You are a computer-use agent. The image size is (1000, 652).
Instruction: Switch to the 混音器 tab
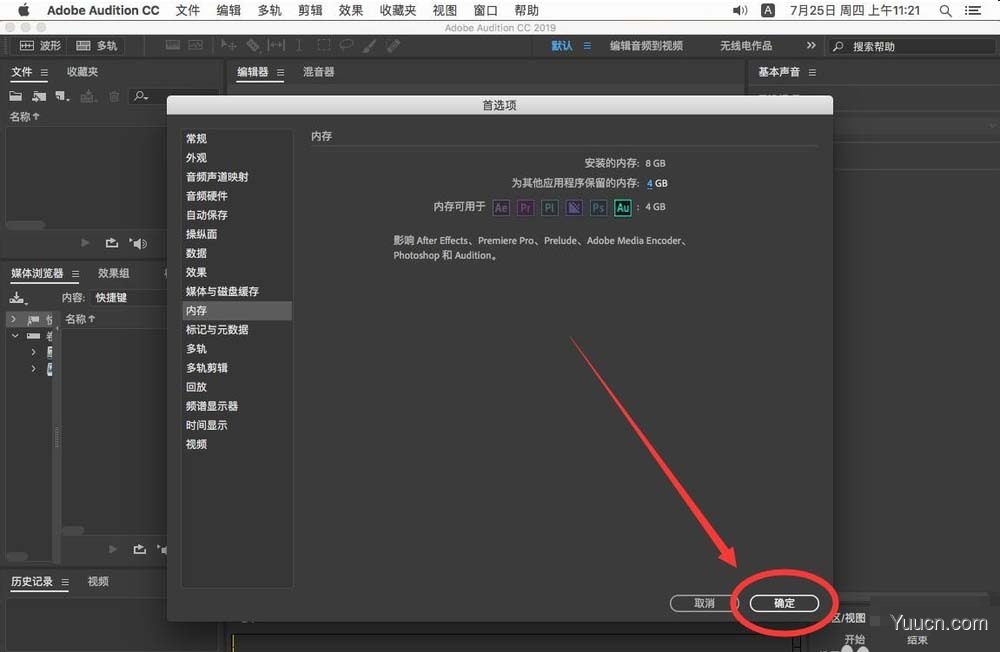[318, 72]
